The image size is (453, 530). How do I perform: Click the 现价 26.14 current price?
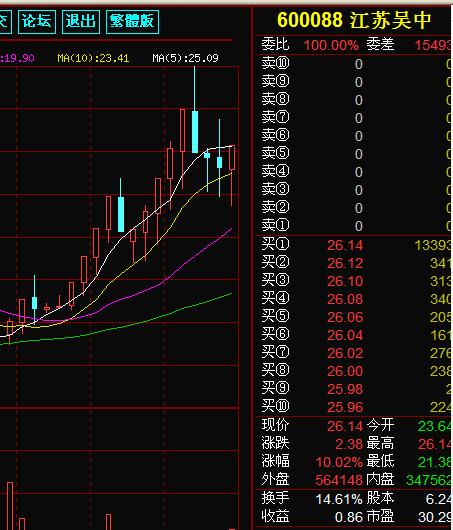(x=345, y=426)
